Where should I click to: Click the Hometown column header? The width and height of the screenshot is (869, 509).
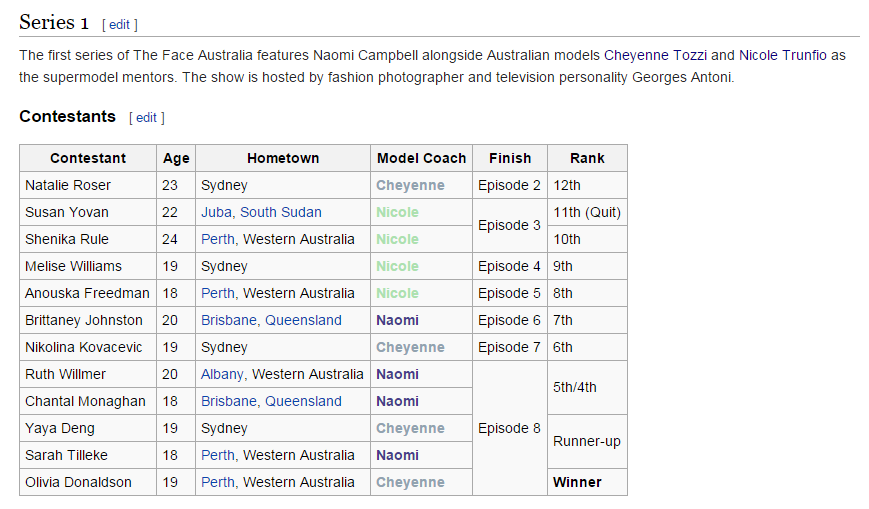[283, 159]
